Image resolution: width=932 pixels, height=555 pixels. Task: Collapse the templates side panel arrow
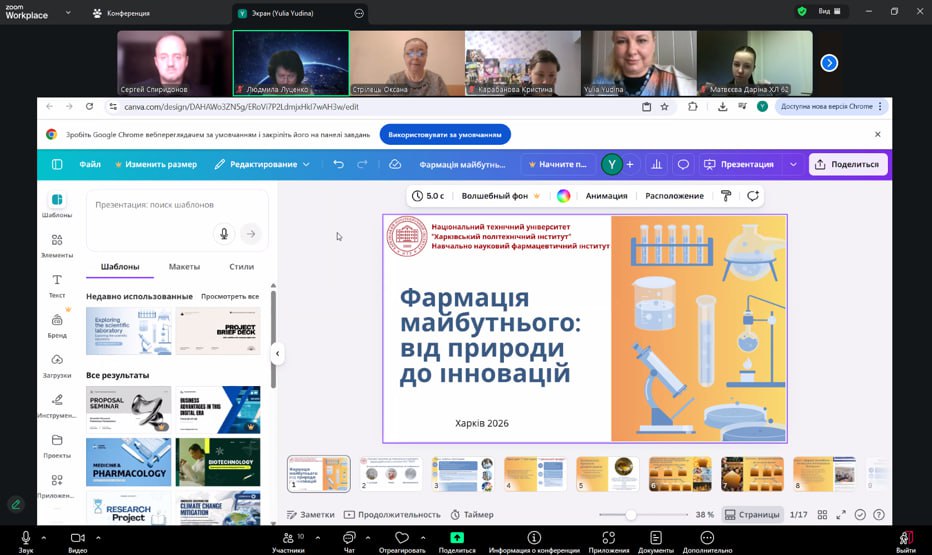click(277, 353)
